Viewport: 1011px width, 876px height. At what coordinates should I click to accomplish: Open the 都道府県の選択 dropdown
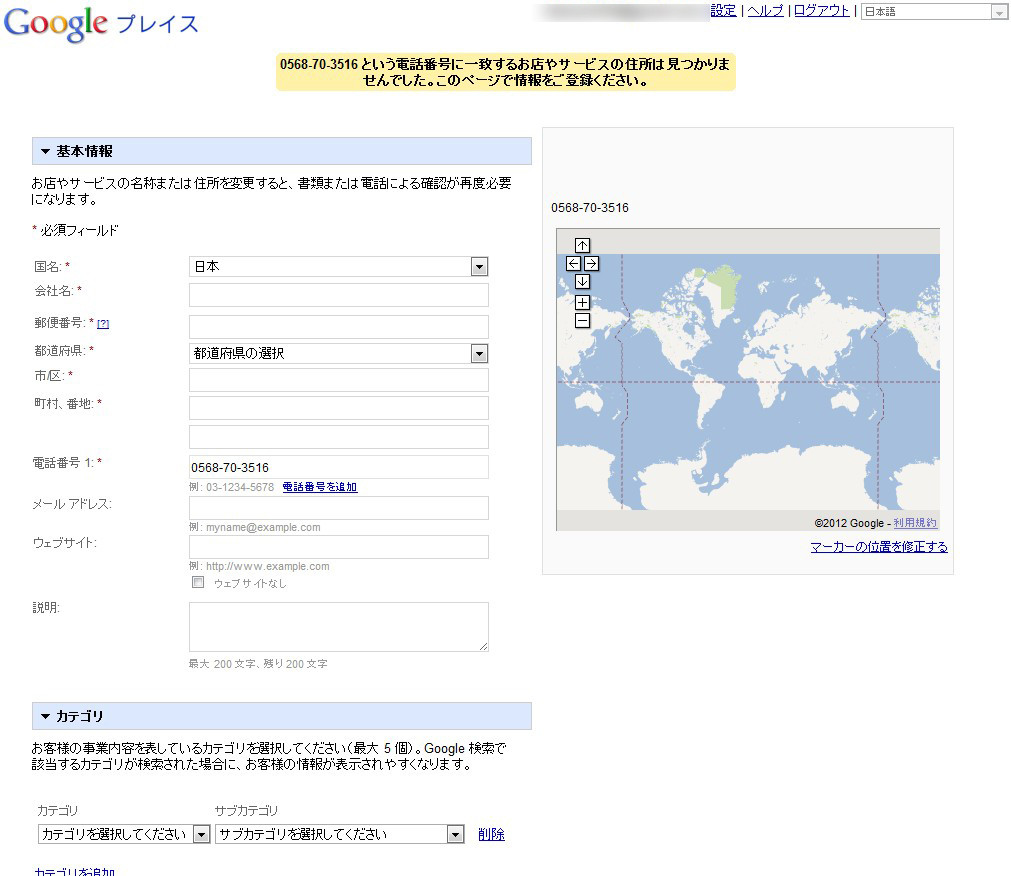coord(339,353)
